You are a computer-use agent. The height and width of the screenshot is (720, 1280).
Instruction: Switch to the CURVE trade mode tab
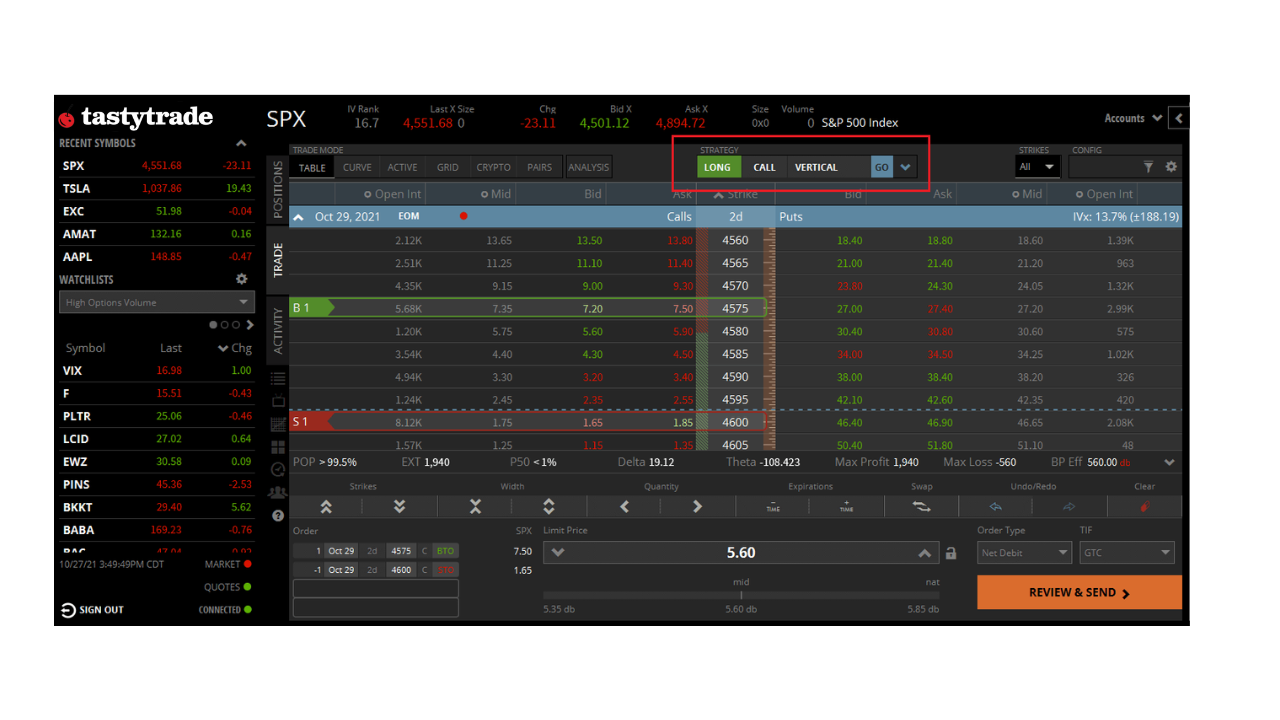[357, 168]
